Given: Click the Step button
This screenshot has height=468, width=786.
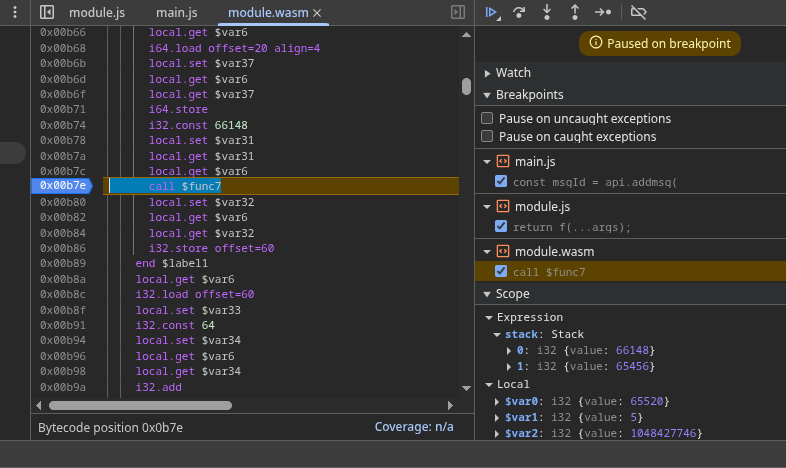Looking at the screenshot, I should click(x=603, y=12).
